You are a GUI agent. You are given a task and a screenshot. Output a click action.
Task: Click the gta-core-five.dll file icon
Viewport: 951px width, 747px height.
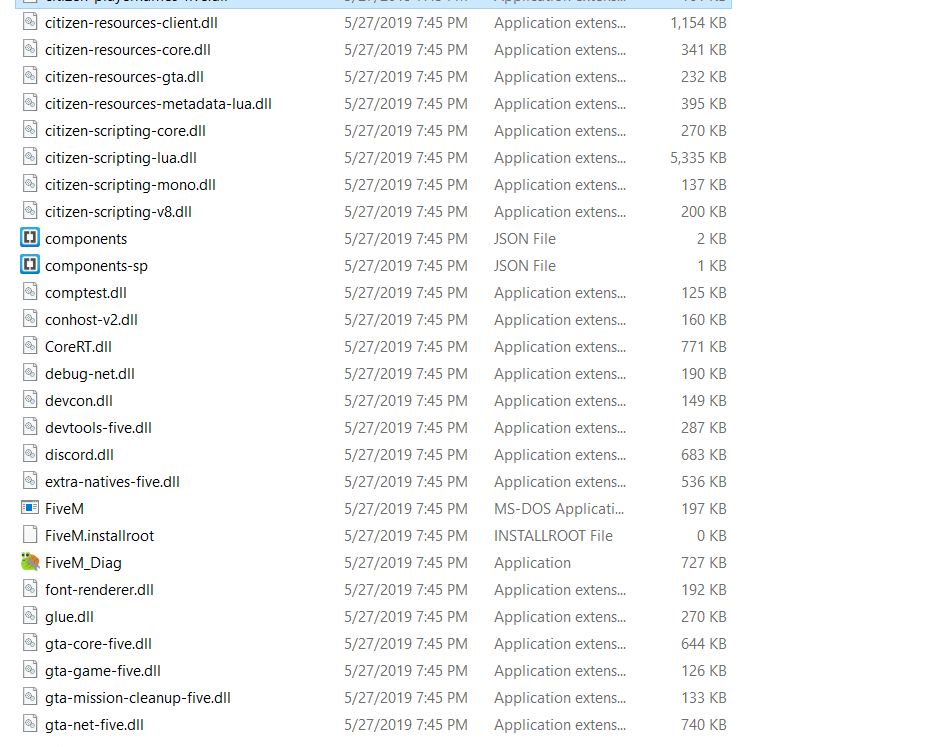coord(30,643)
